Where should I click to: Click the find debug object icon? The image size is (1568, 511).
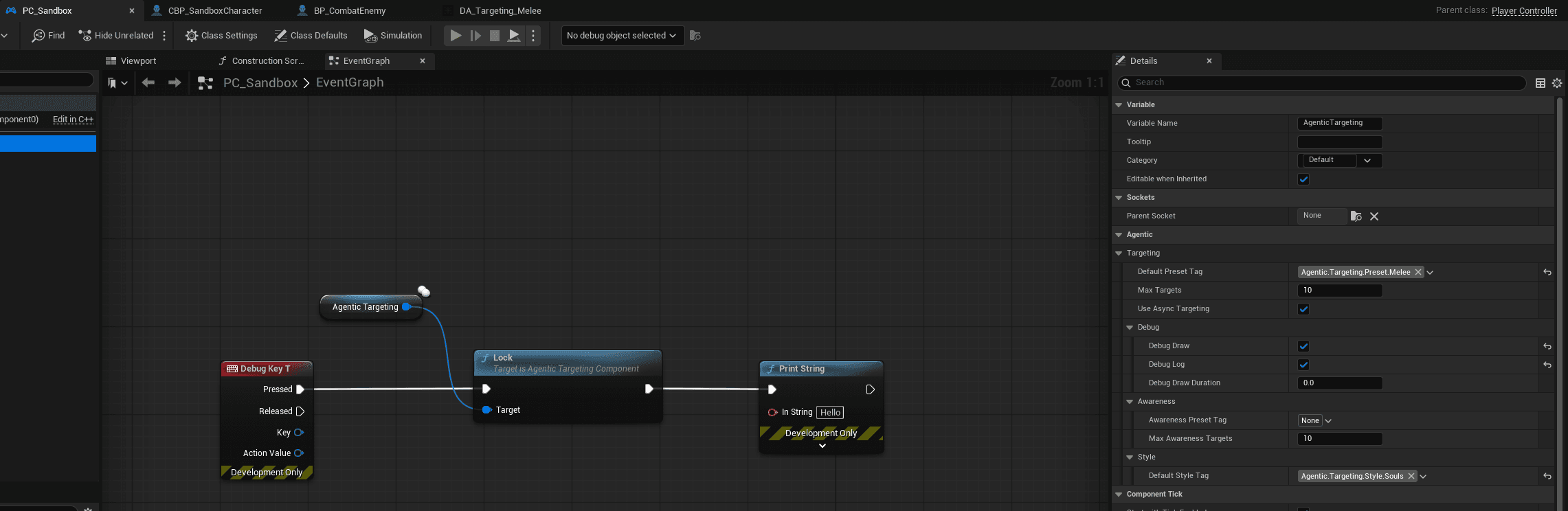tap(695, 36)
